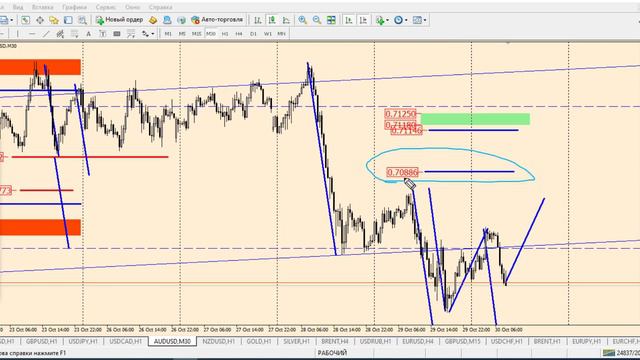Open the Strategy Tester magnifier icon
640x360 pixels.
[x=82, y=20]
